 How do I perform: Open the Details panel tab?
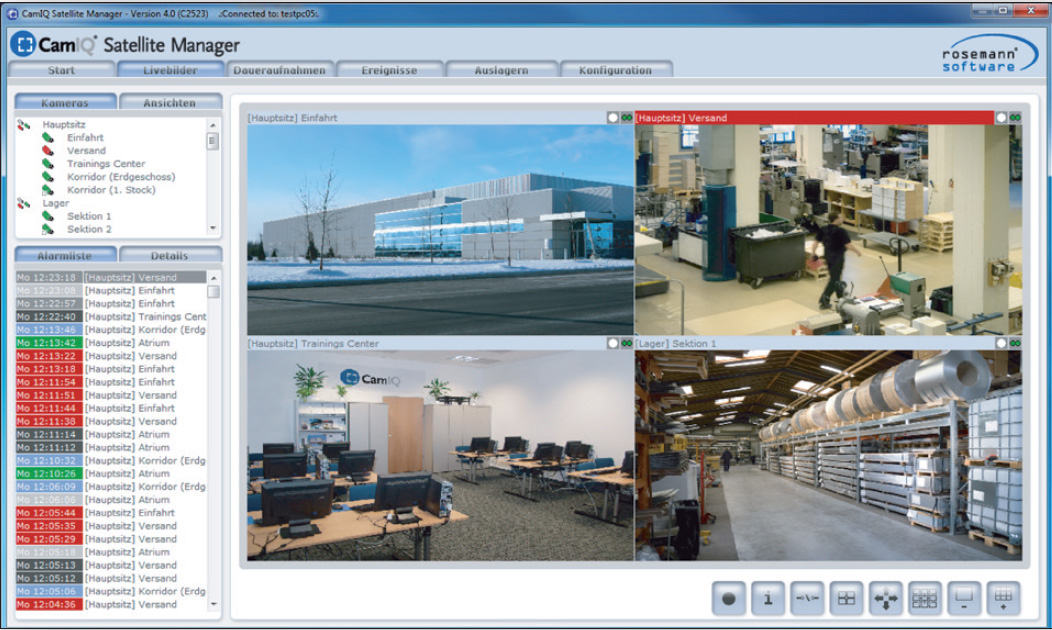[x=170, y=255]
